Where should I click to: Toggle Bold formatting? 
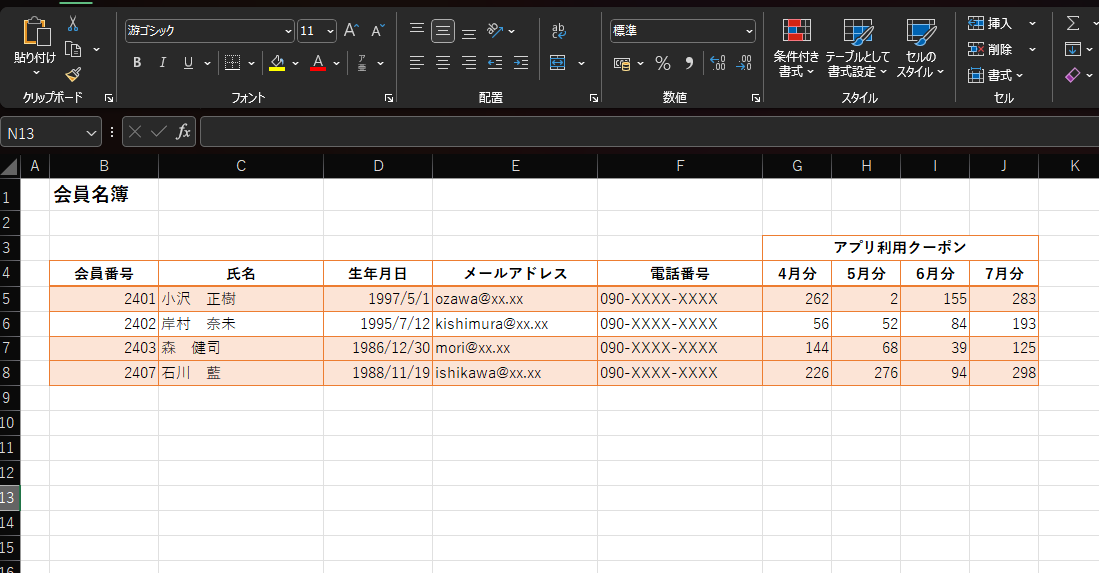(137, 63)
